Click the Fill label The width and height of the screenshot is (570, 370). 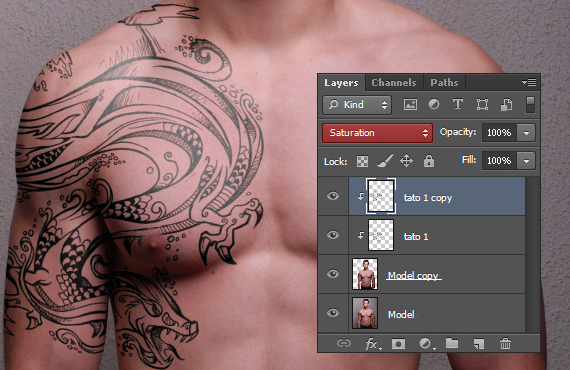tap(469, 160)
